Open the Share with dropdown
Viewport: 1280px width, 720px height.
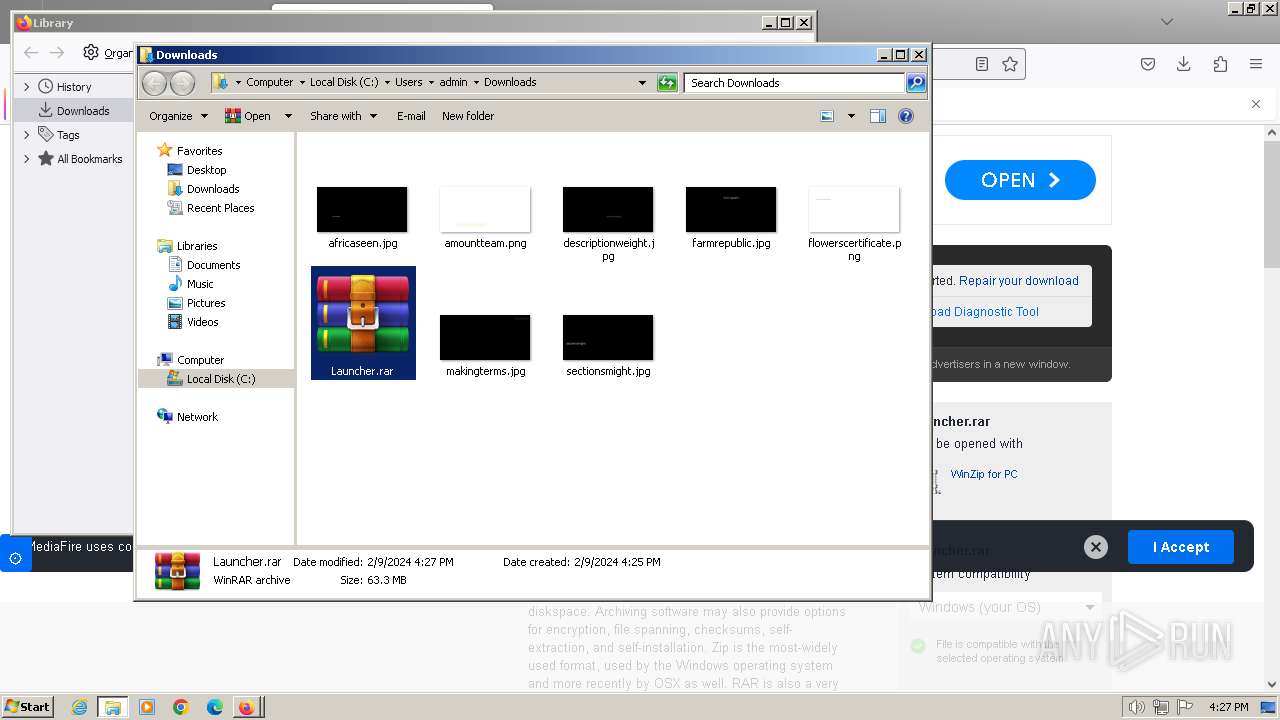[x=343, y=116]
